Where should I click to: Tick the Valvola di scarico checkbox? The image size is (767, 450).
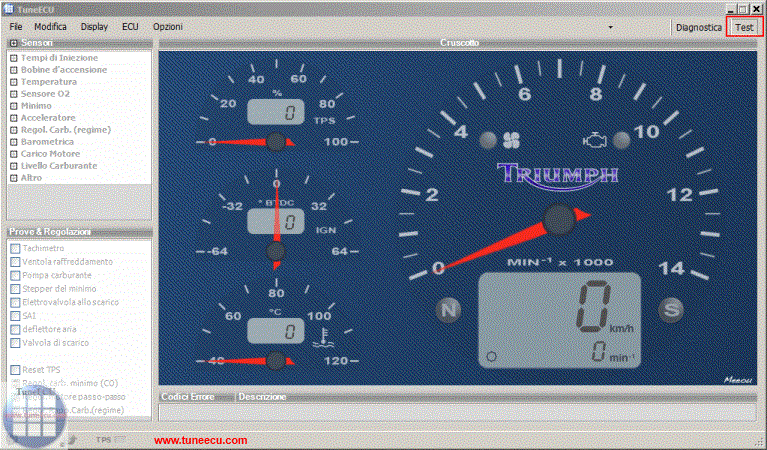[x=15, y=343]
